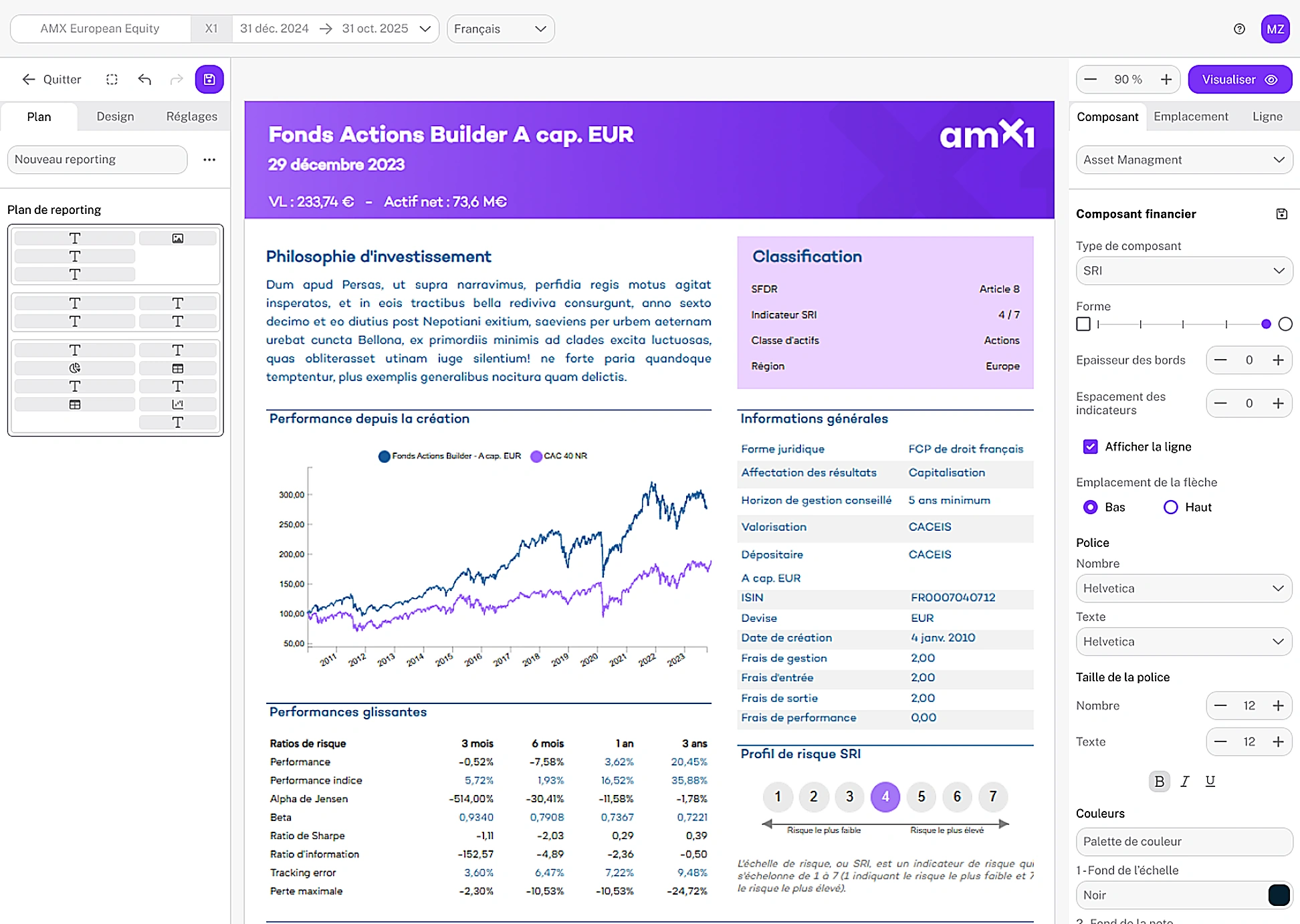Decrease Espacement des indicateurs value
This screenshot has width=1300, height=924.
[1220, 404]
